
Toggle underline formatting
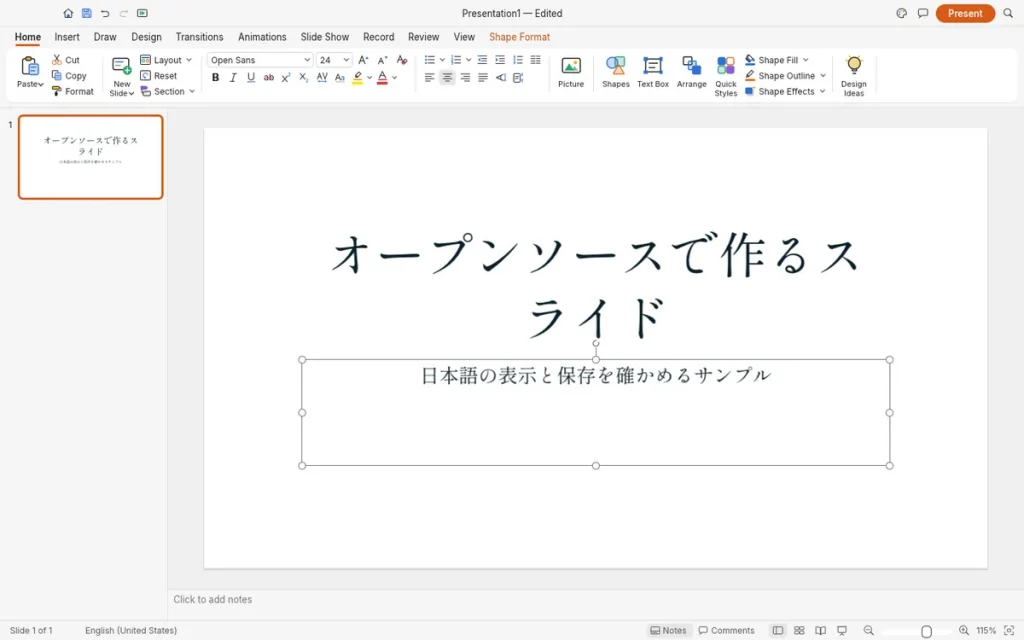pyautogui.click(x=251, y=78)
